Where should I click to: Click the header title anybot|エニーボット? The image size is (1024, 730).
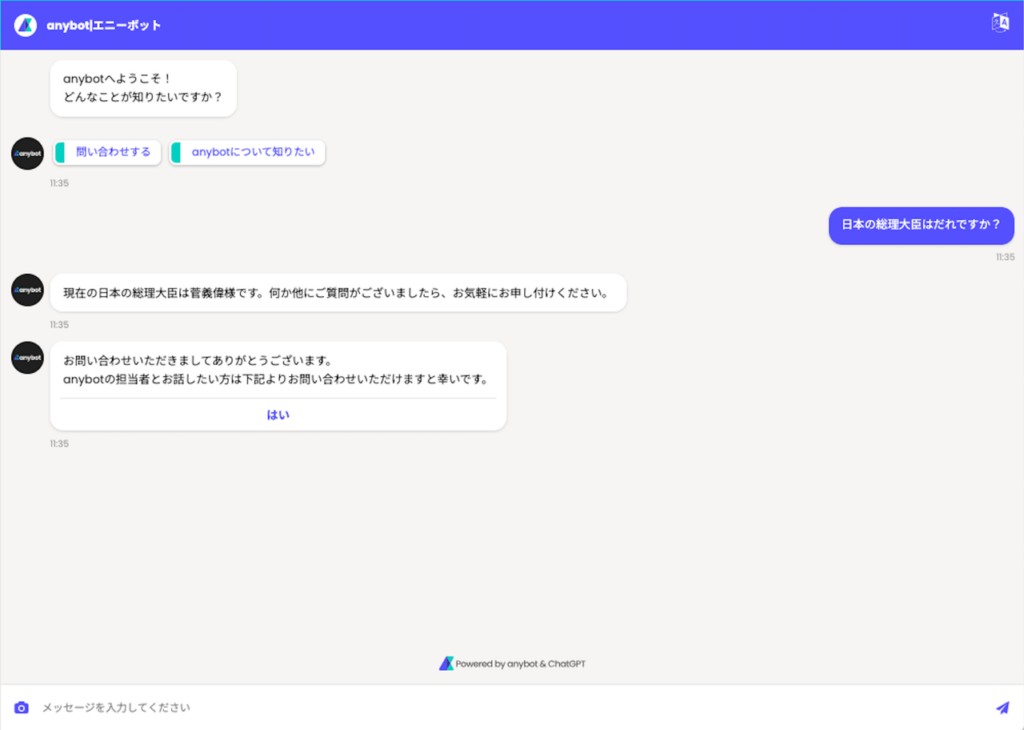click(x=104, y=25)
